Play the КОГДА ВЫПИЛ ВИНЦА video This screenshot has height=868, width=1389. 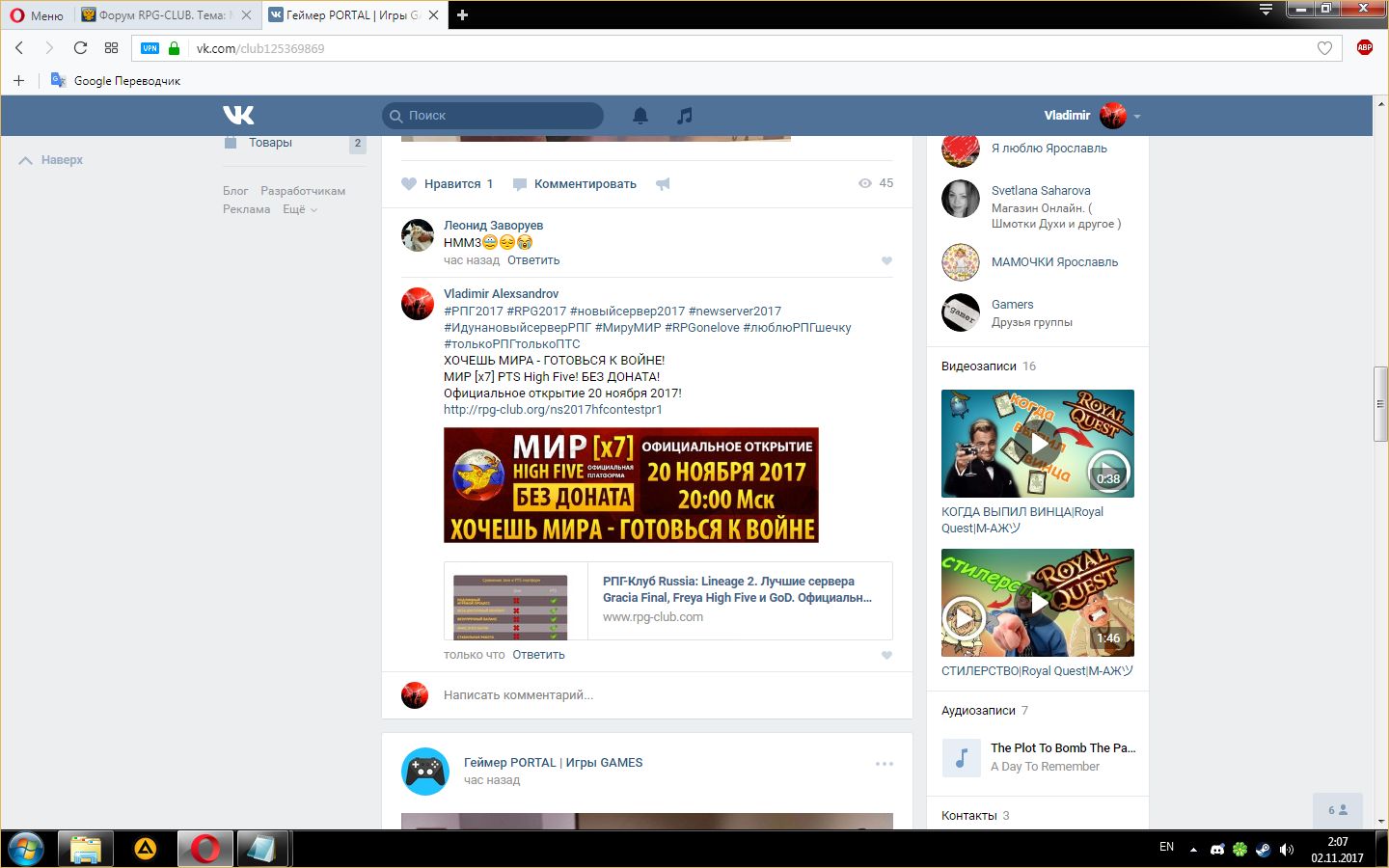pos(1038,444)
